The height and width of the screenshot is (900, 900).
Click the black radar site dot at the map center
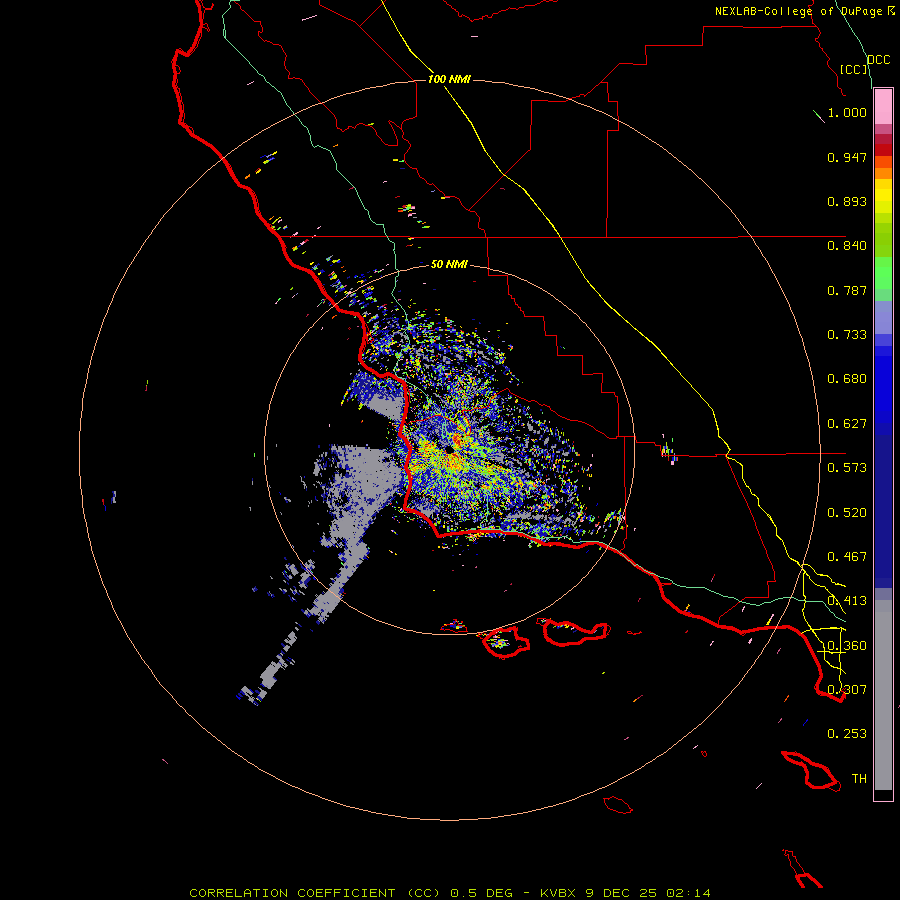pos(449,451)
